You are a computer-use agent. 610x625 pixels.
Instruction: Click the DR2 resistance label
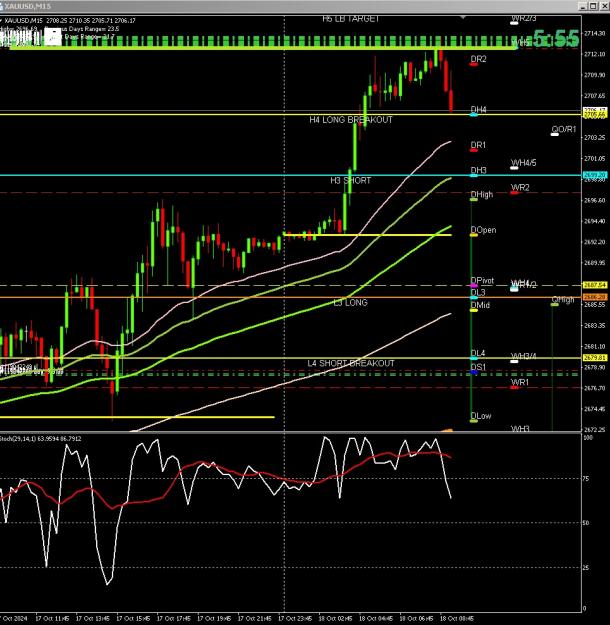point(478,59)
